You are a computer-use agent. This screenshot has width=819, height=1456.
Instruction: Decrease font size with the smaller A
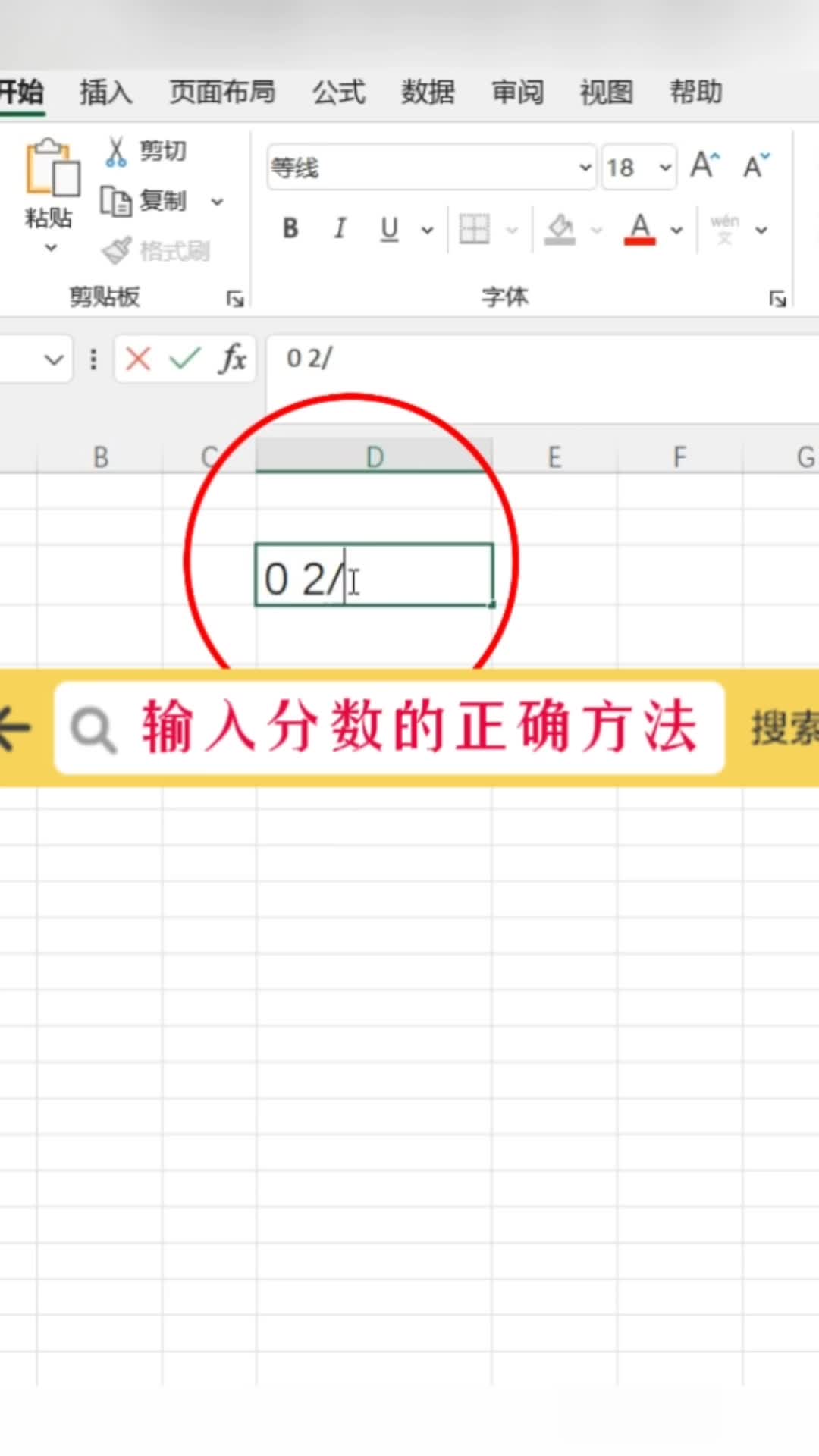coord(755,165)
